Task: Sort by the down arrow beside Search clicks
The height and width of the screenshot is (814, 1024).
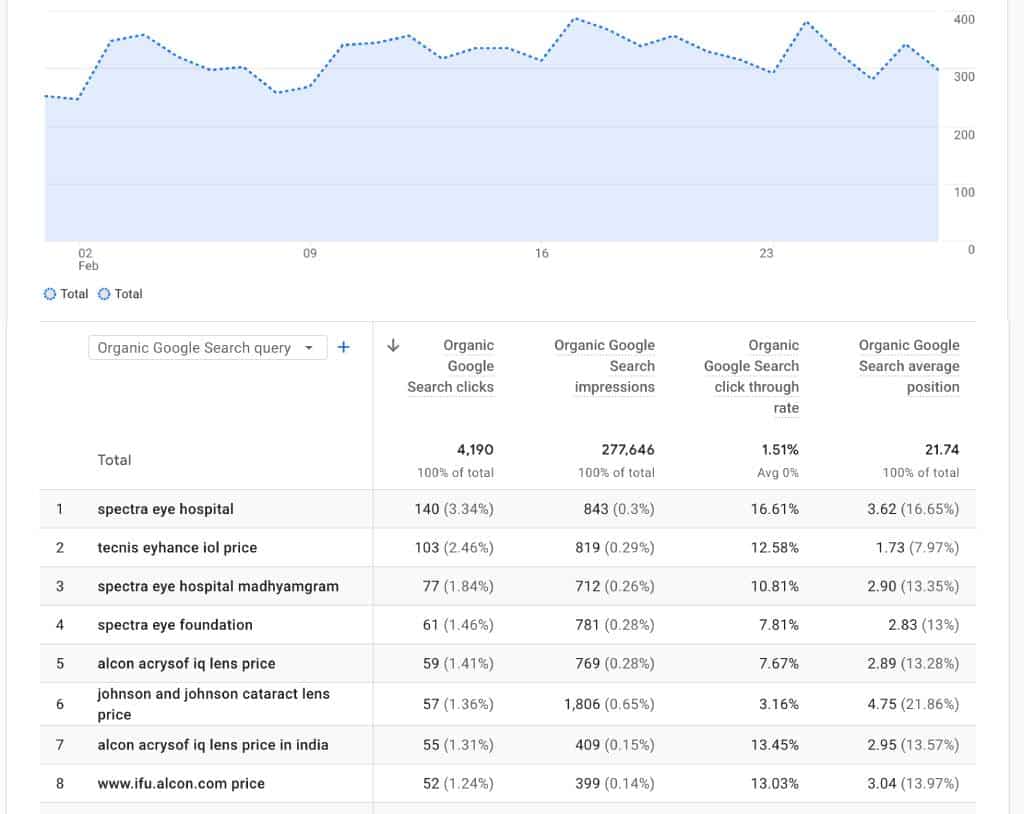Action: point(393,345)
